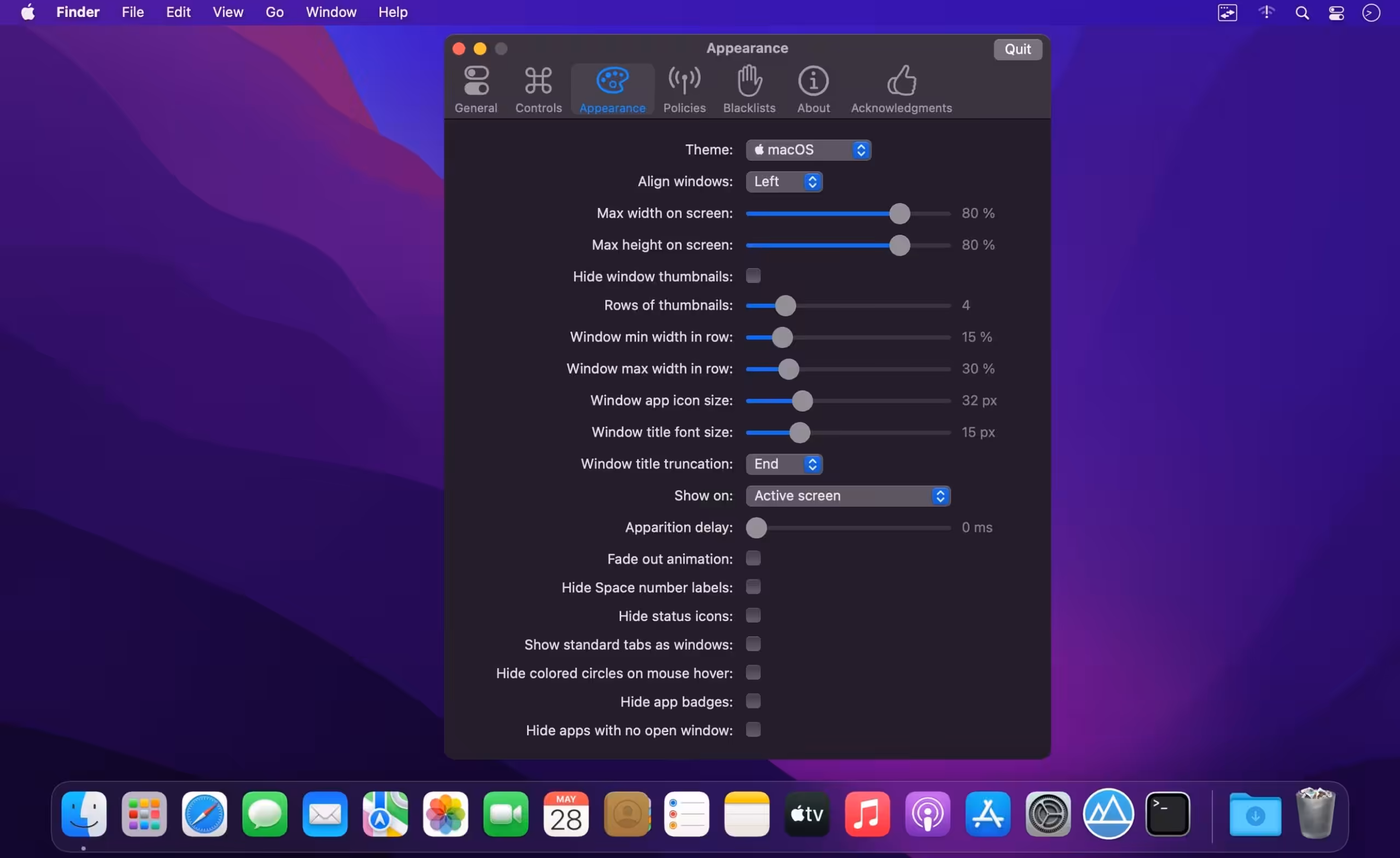Viewport: 1400px width, 858px height.
Task: Open the Apple menu
Action: coord(28,12)
